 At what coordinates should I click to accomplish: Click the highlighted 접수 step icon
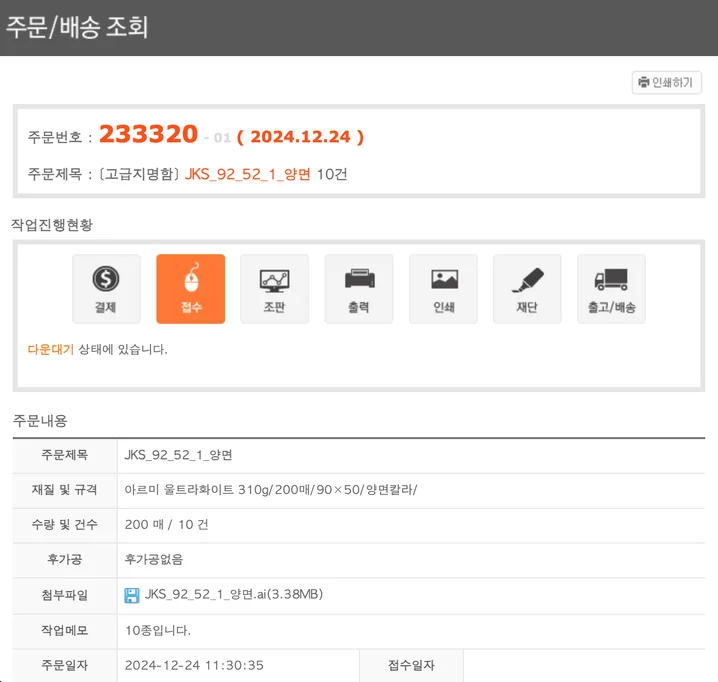tap(190, 289)
